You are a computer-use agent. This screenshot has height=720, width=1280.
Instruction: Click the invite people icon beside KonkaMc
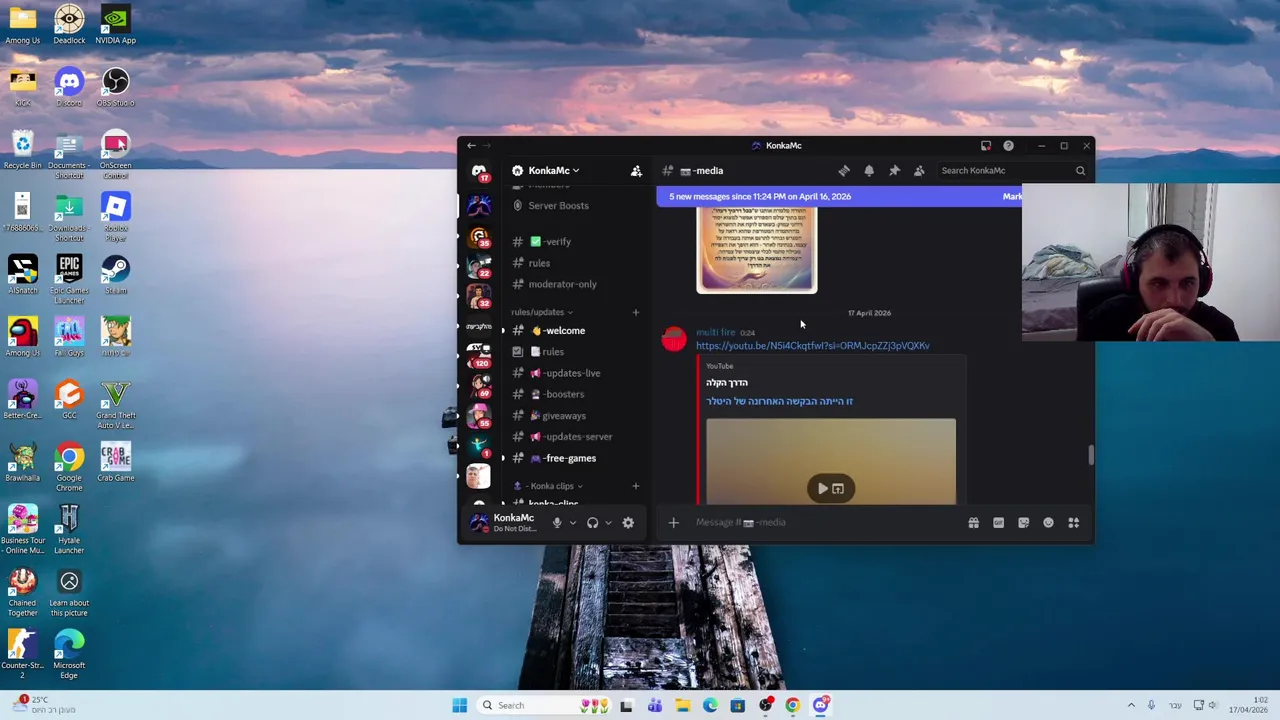pyautogui.click(x=636, y=171)
